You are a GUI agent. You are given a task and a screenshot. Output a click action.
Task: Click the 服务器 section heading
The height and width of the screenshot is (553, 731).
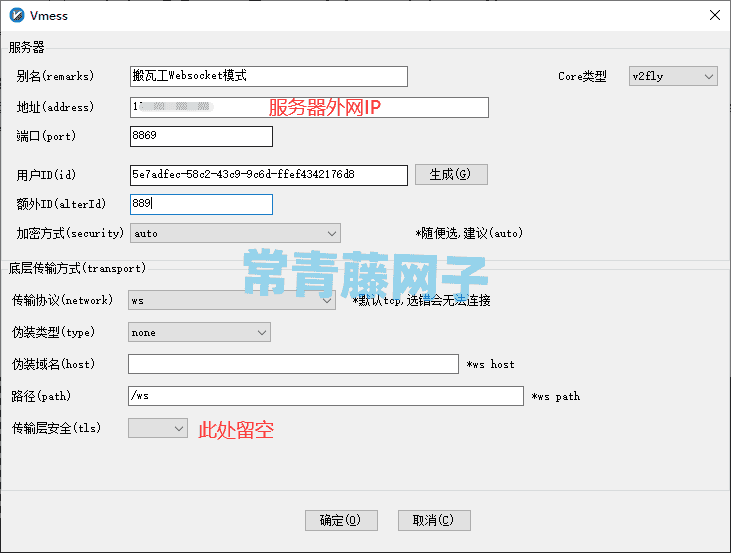click(27, 47)
